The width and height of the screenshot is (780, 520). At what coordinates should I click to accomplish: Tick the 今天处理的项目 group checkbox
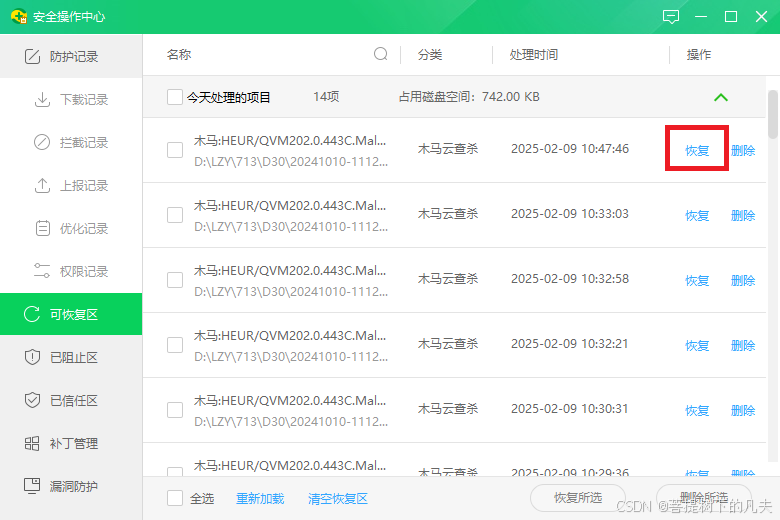[175, 97]
